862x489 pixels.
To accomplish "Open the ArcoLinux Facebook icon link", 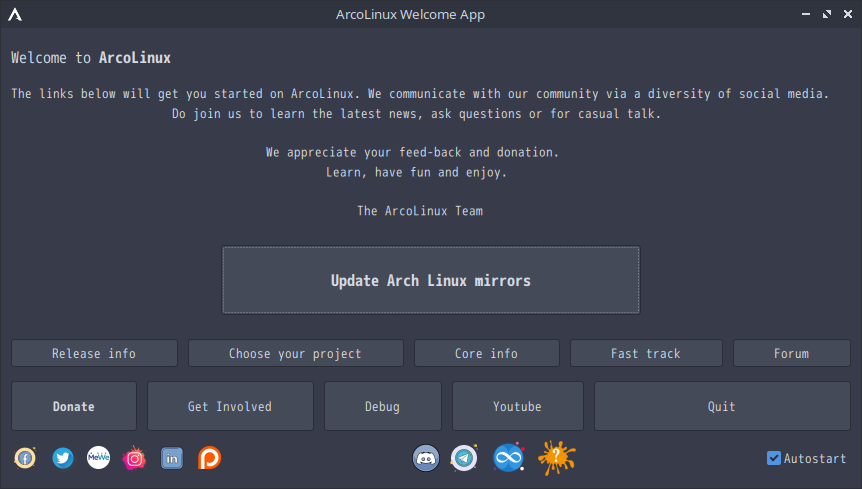I will pos(25,458).
